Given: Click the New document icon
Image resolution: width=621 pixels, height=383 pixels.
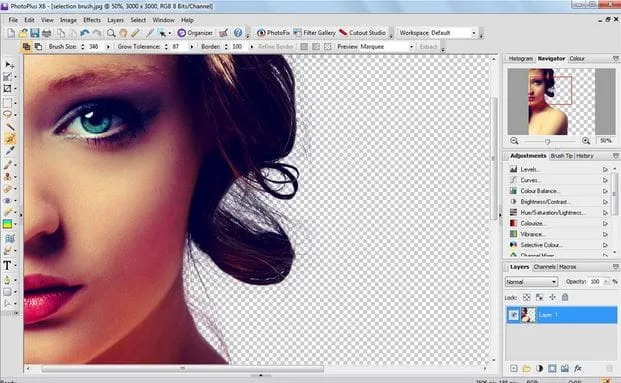Looking at the screenshot, I should point(11,33).
